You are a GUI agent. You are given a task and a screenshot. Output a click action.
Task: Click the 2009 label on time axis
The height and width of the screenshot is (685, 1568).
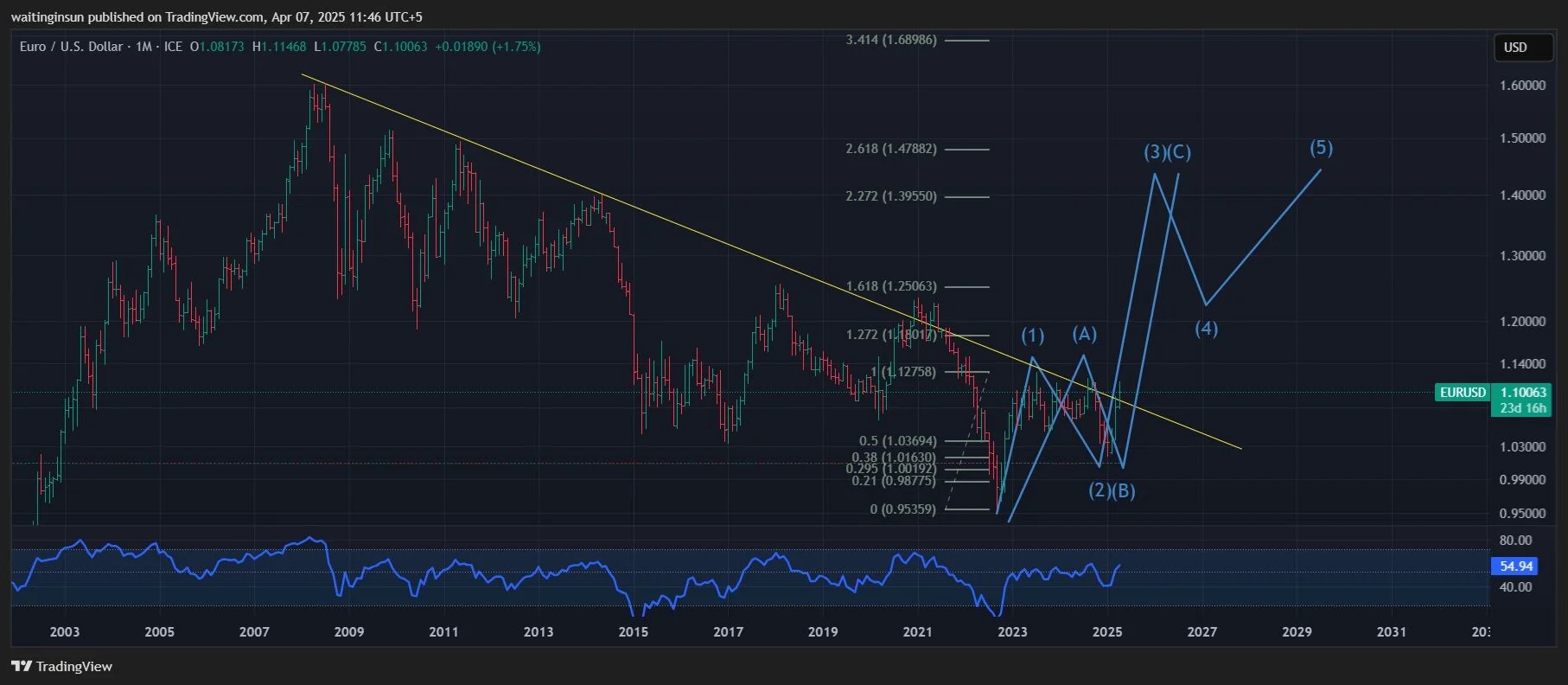(349, 632)
